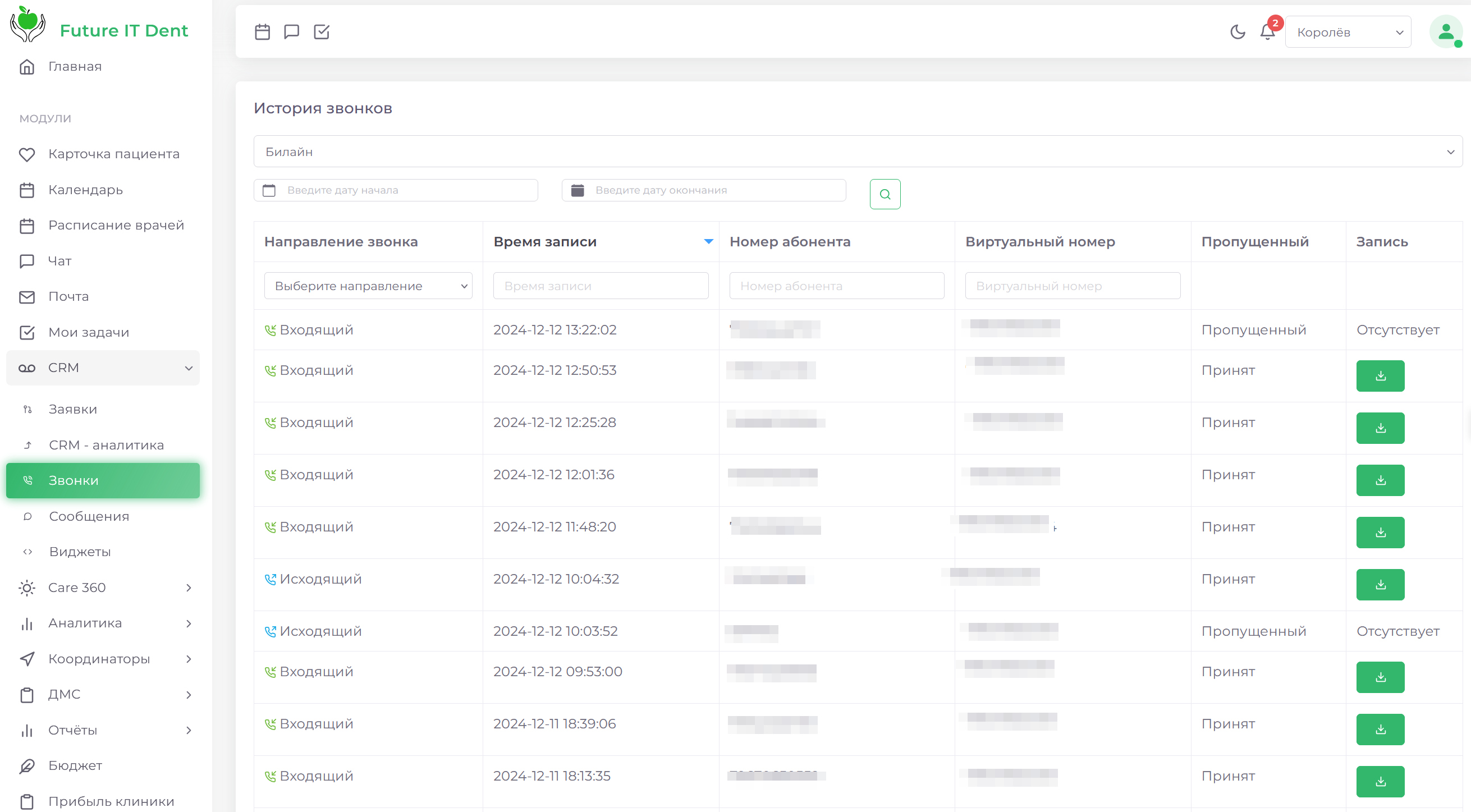
Task: Download recording for 18:39:06 call
Action: click(x=1380, y=730)
